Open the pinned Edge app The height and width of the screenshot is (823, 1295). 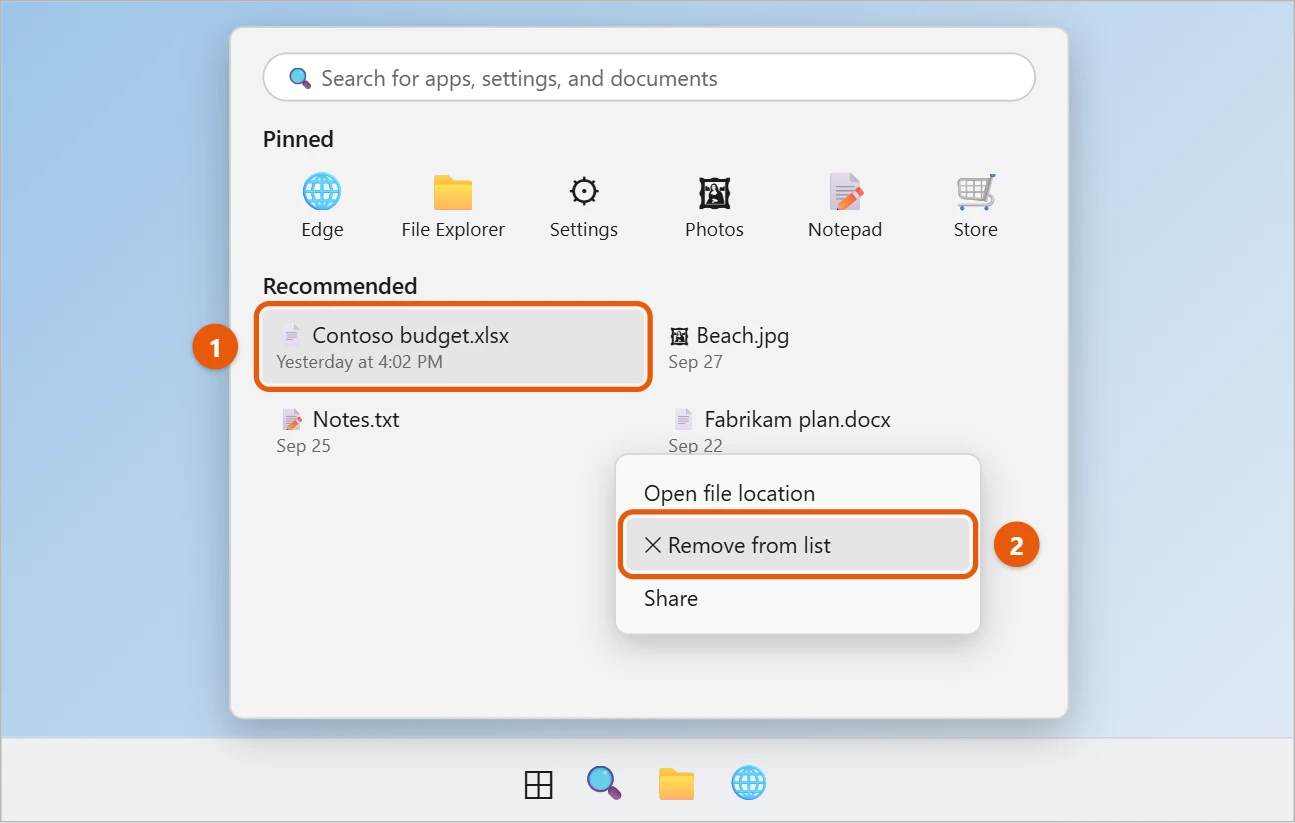(321, 206)
